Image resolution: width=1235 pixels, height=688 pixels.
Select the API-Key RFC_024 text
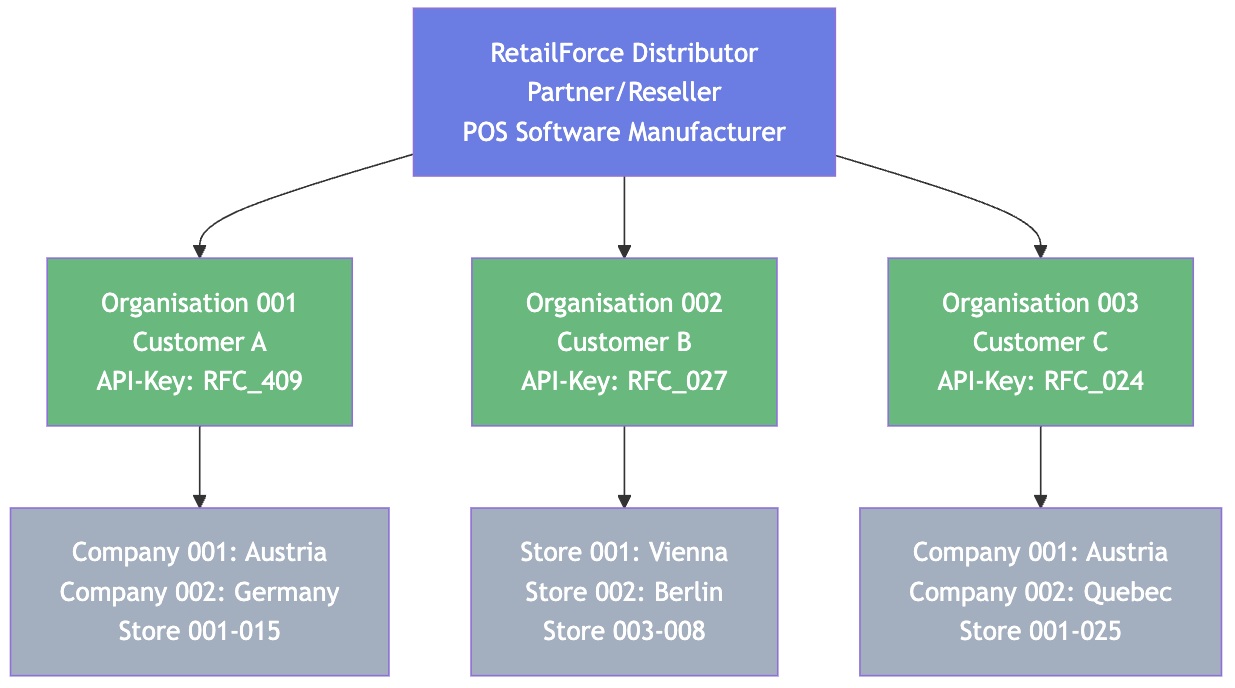pyautogui.click(x=1040, y=381)
